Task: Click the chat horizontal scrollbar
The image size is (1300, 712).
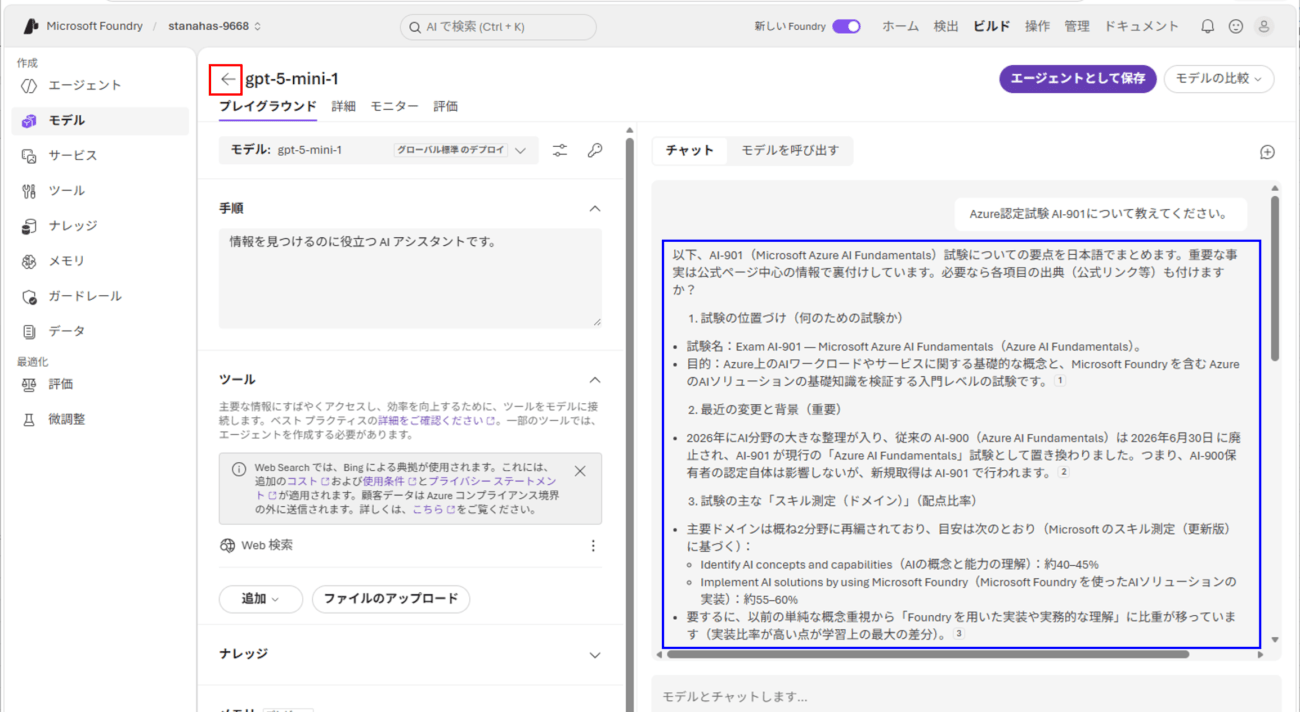Action: coord(927,654)
